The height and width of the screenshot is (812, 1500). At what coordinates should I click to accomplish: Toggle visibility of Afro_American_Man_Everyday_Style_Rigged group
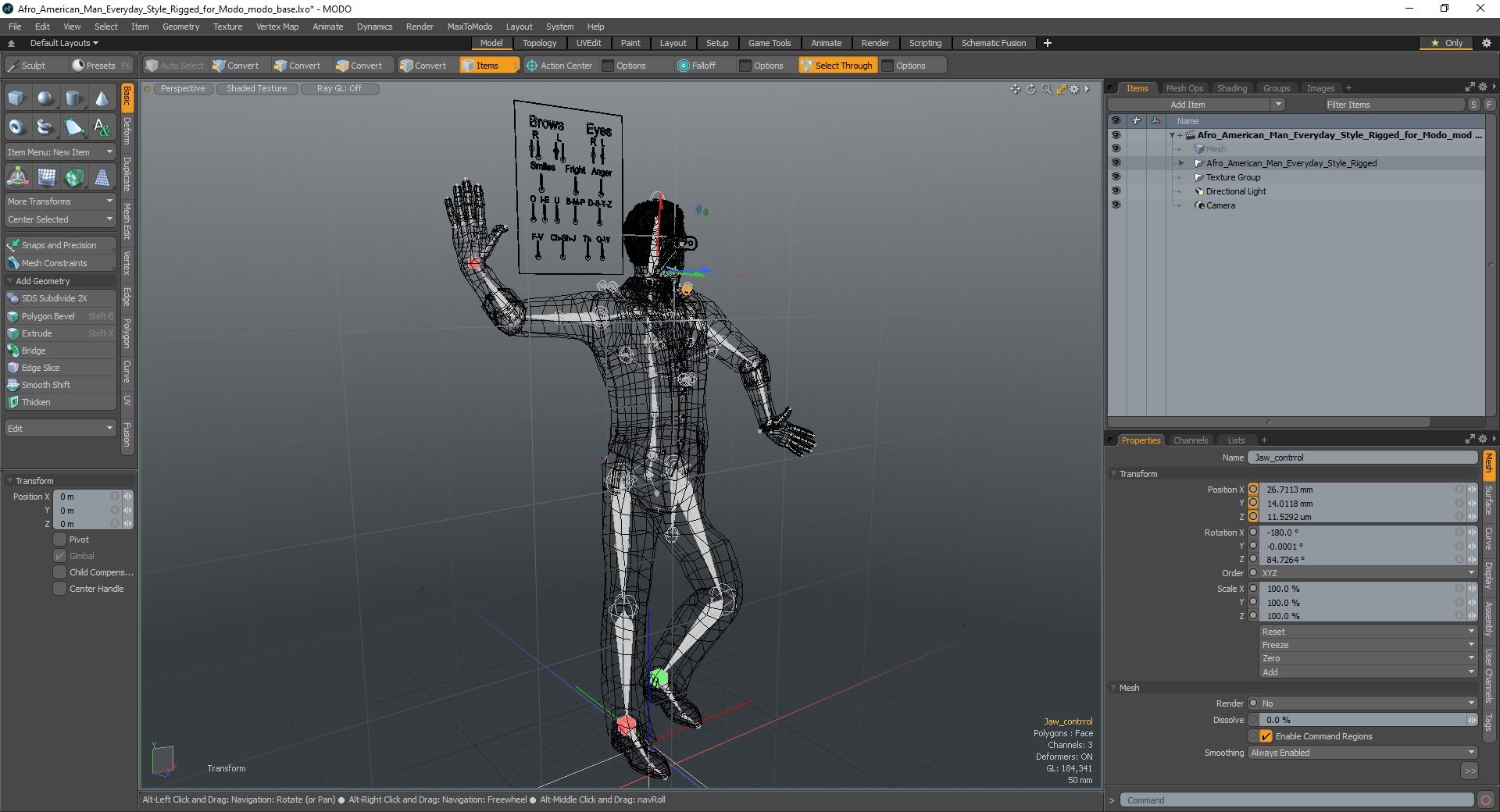pos(1116,162)
